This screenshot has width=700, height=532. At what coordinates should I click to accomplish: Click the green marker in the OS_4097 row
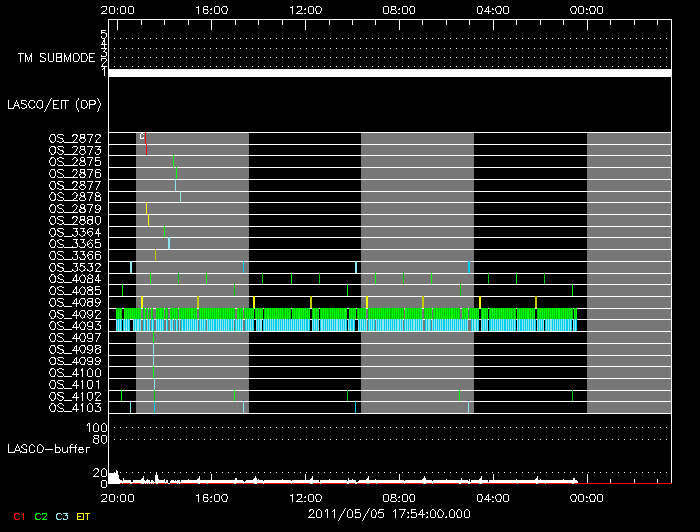tap(153, 337)
